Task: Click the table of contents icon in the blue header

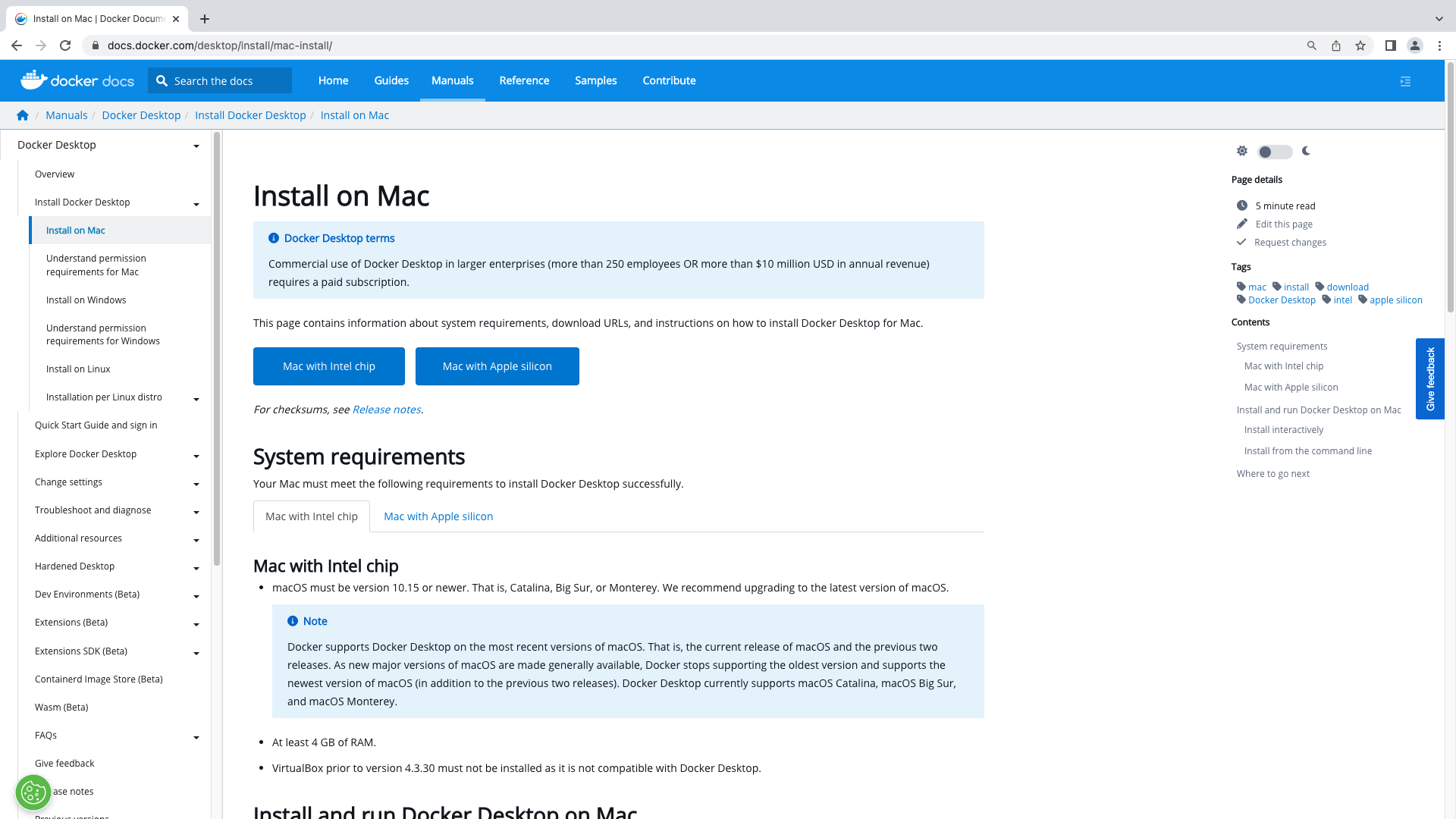Action: 1405,81
